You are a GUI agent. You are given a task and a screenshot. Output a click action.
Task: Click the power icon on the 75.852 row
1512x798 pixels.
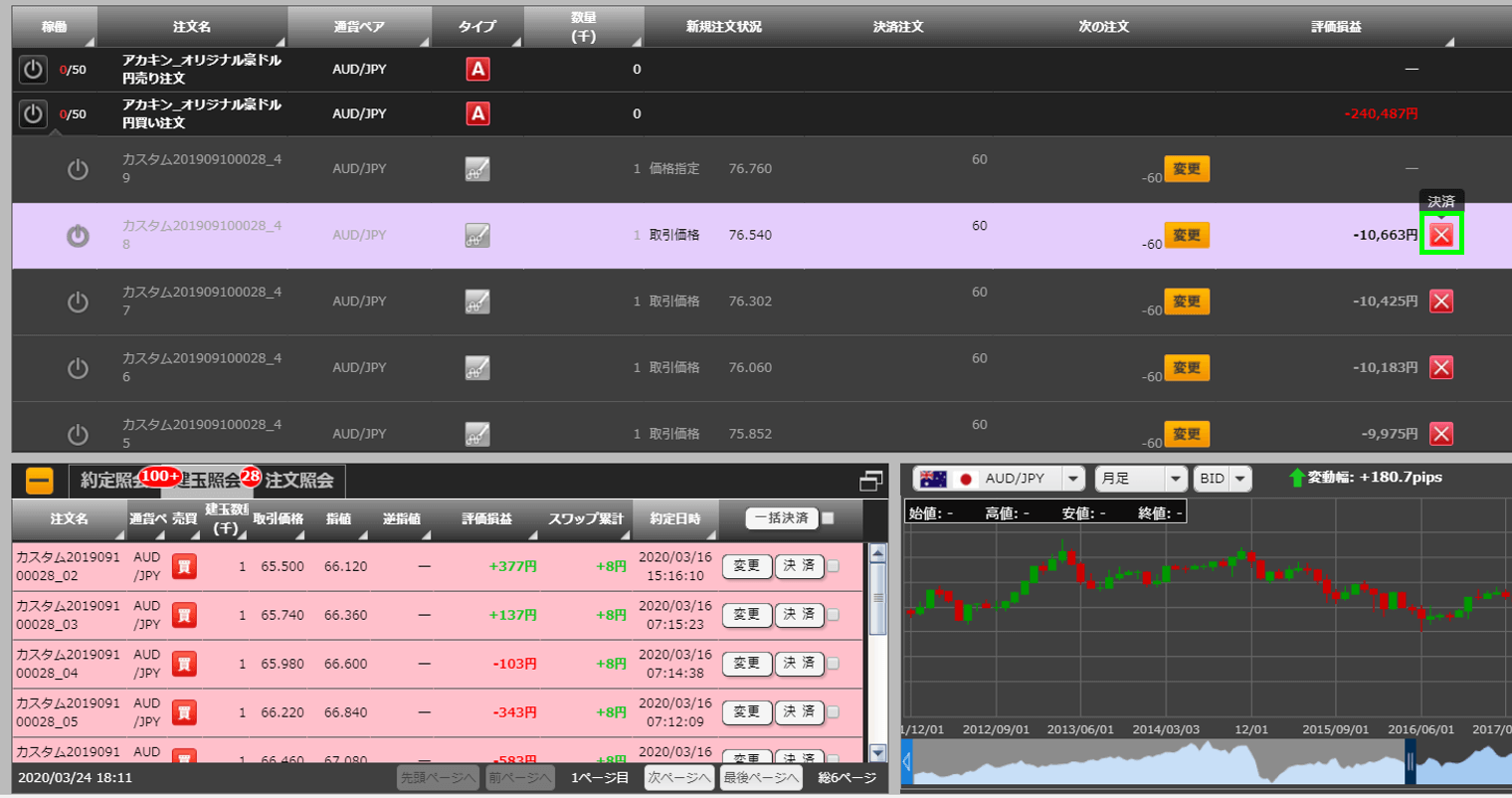tap(78, 435)
